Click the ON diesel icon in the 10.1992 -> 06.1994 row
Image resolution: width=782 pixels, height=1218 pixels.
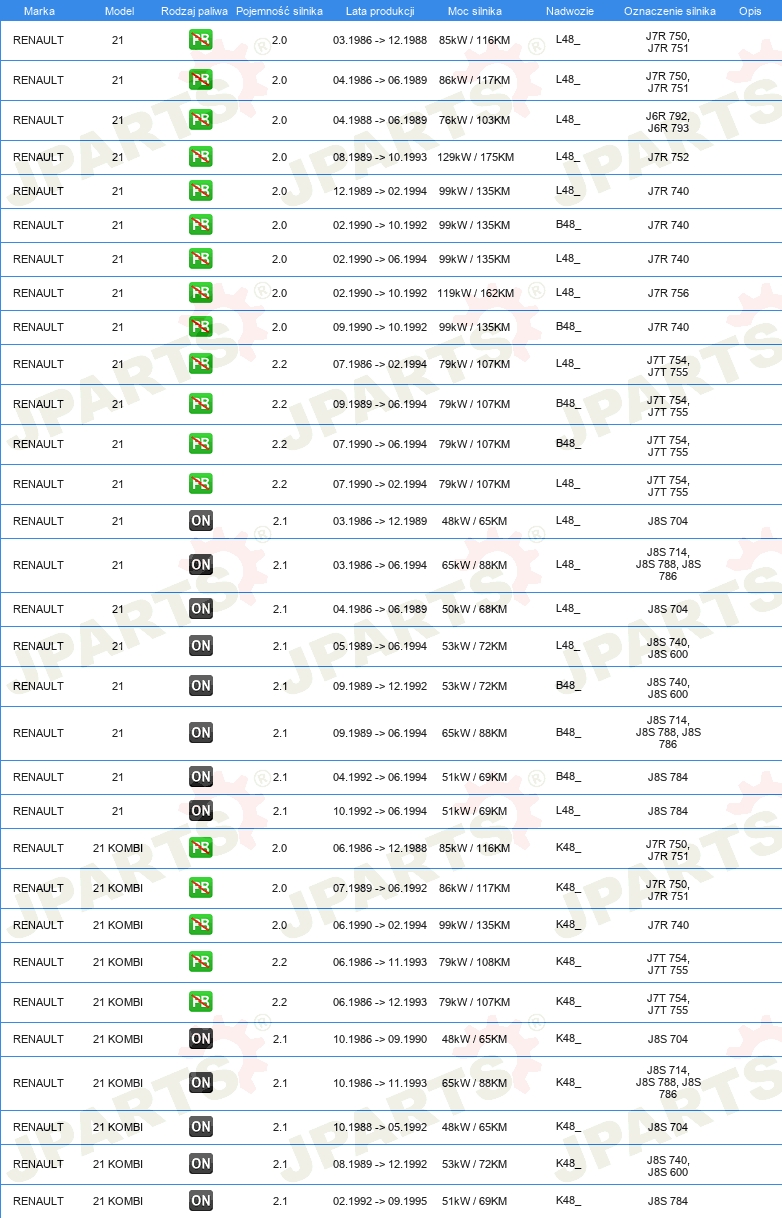[201, 811]
